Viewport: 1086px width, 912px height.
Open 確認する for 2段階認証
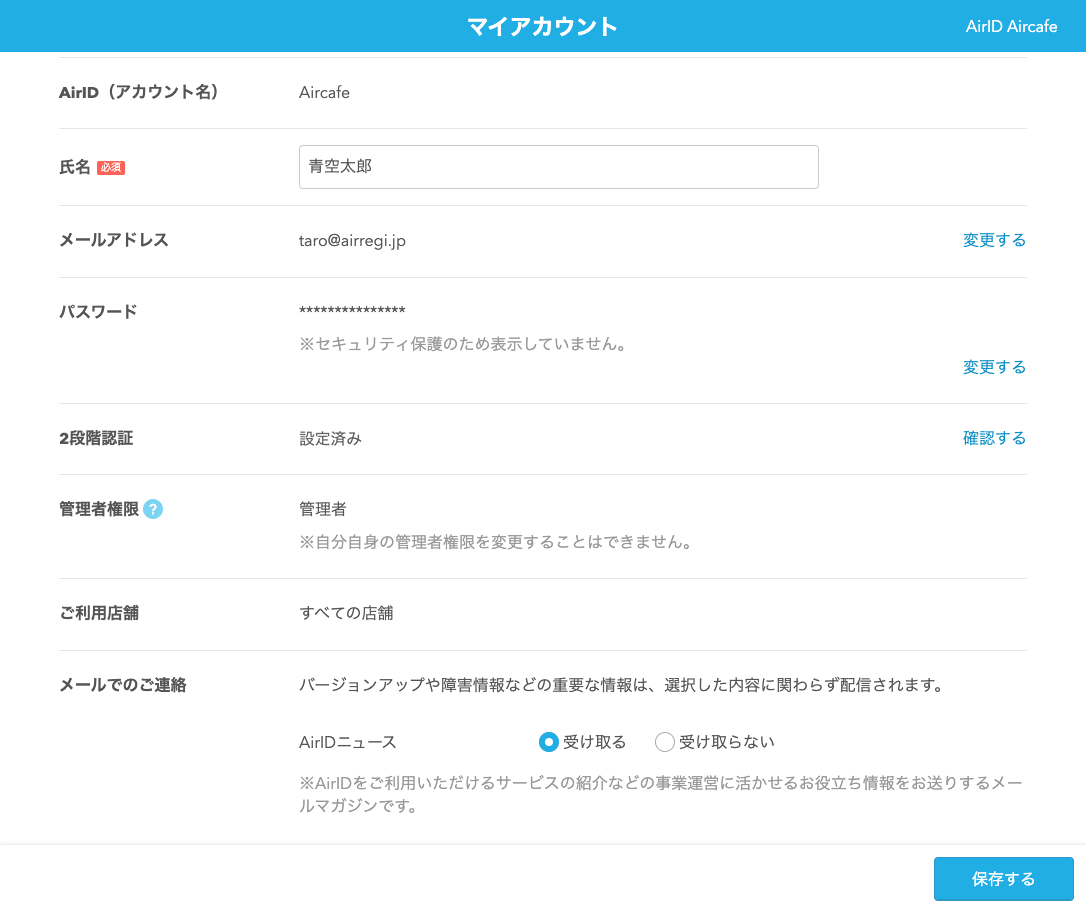(x=993, y=438)
